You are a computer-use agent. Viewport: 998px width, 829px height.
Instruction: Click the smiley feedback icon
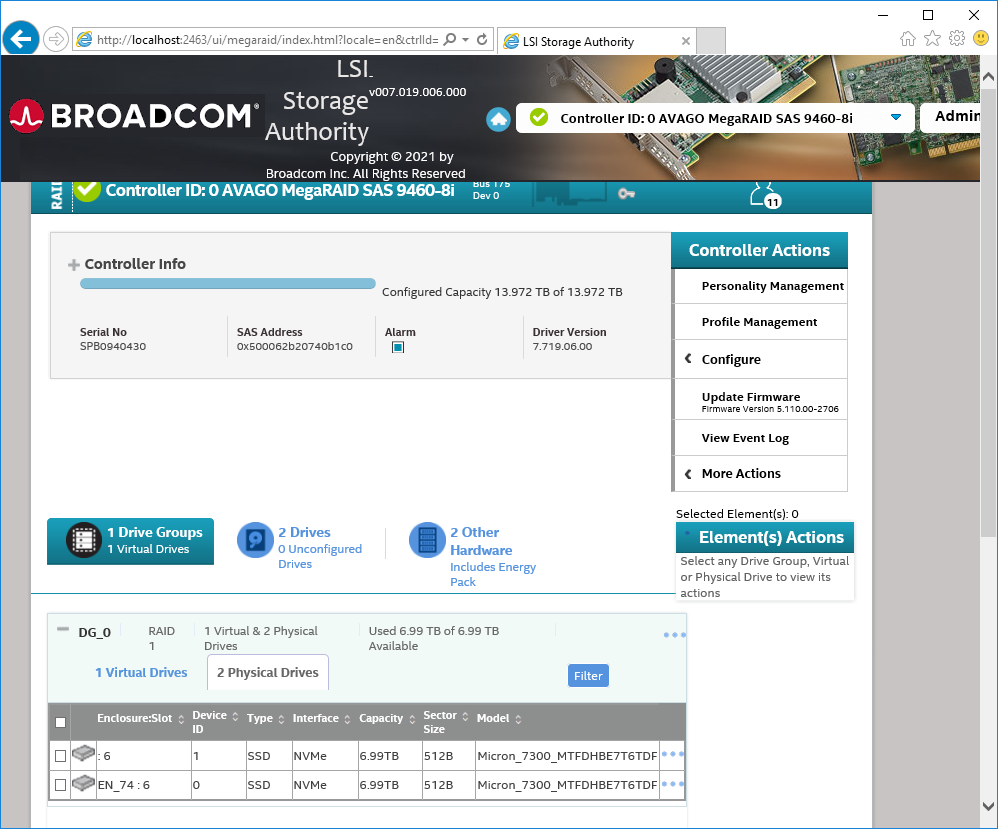click(981, 39)
